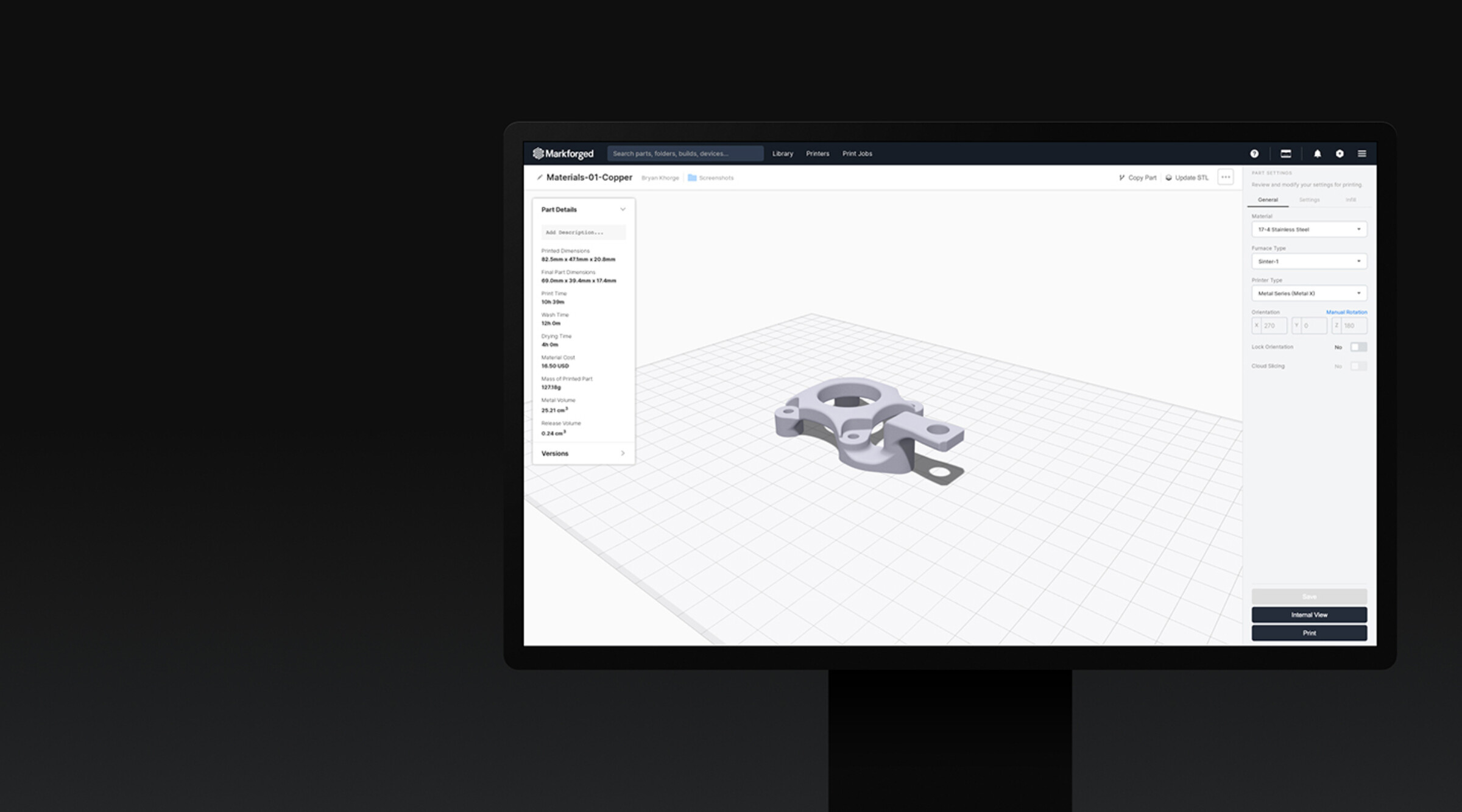Open the settings gear icon
The height and width of the screenshot is (812, 1462).
tap(1339, 154)
